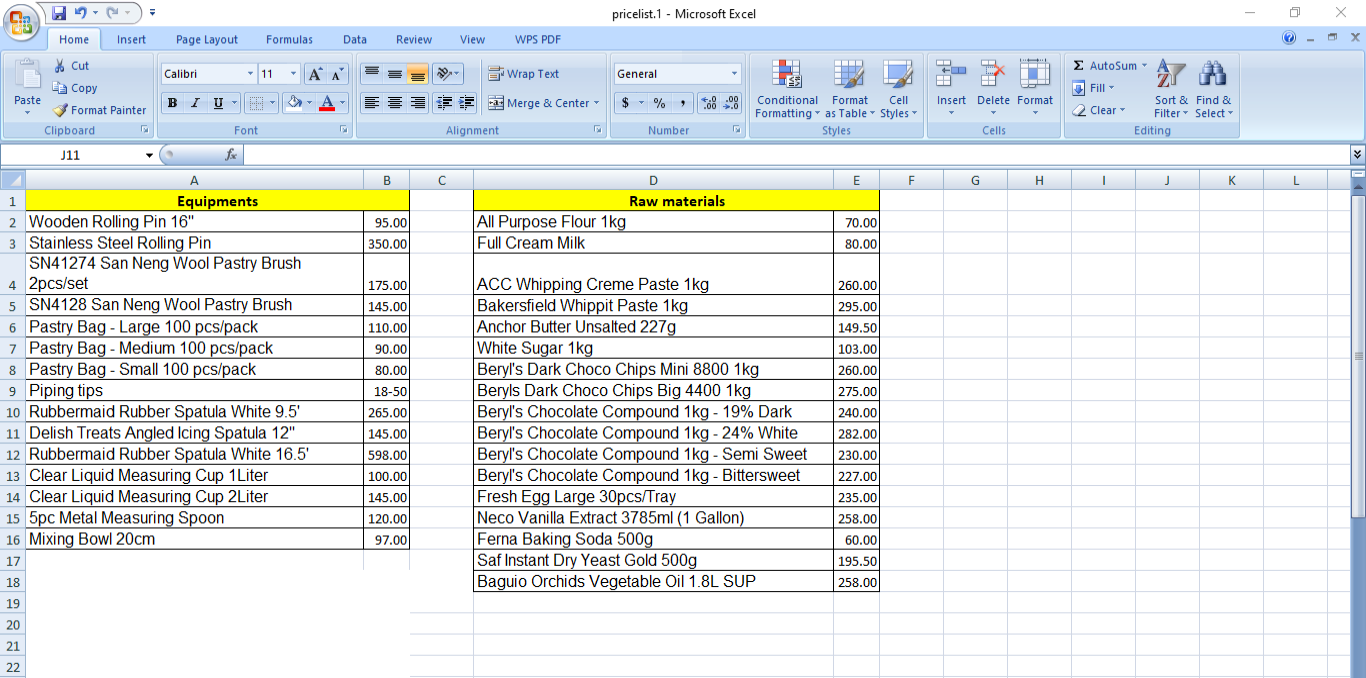Pick the Fill Color bucket

coord(294,103)
